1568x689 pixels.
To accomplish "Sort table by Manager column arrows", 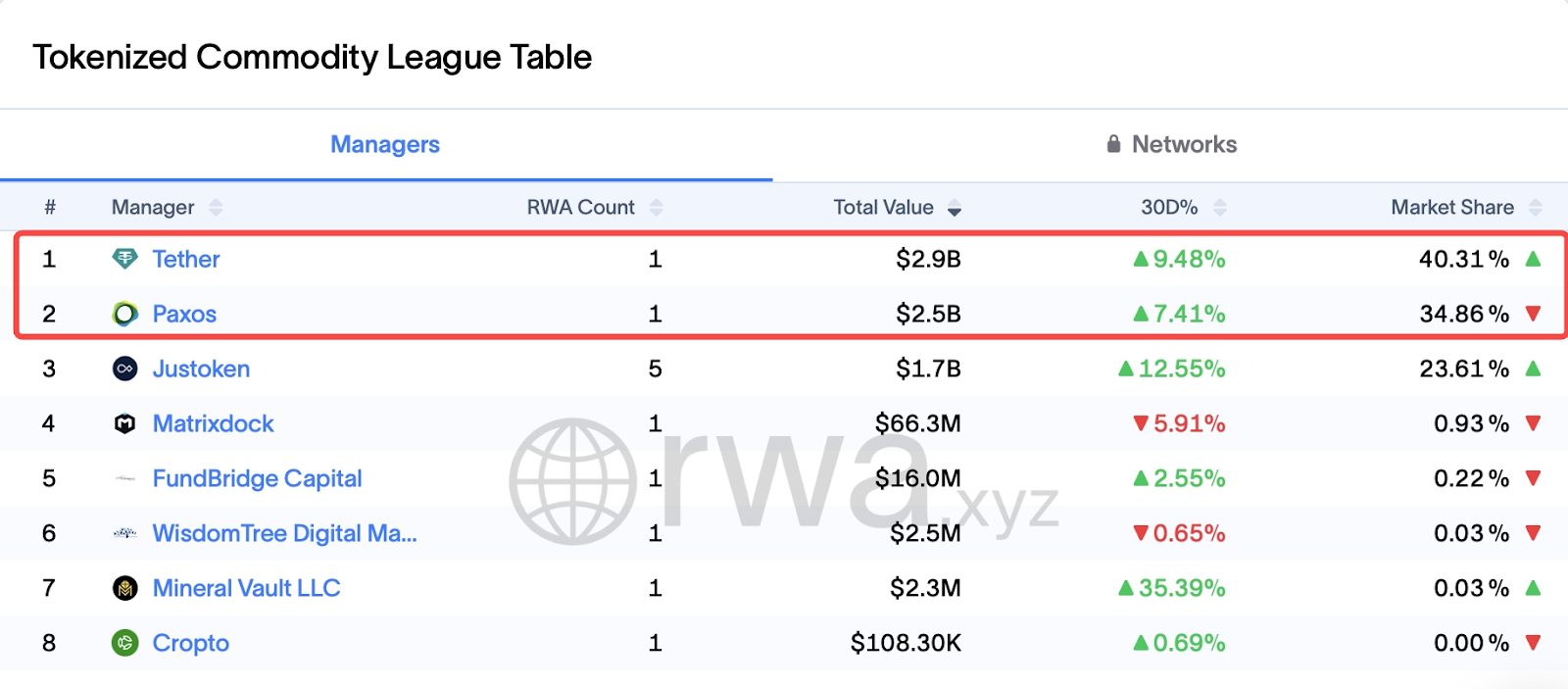I will pyautogui.click(x=216, y=207).
